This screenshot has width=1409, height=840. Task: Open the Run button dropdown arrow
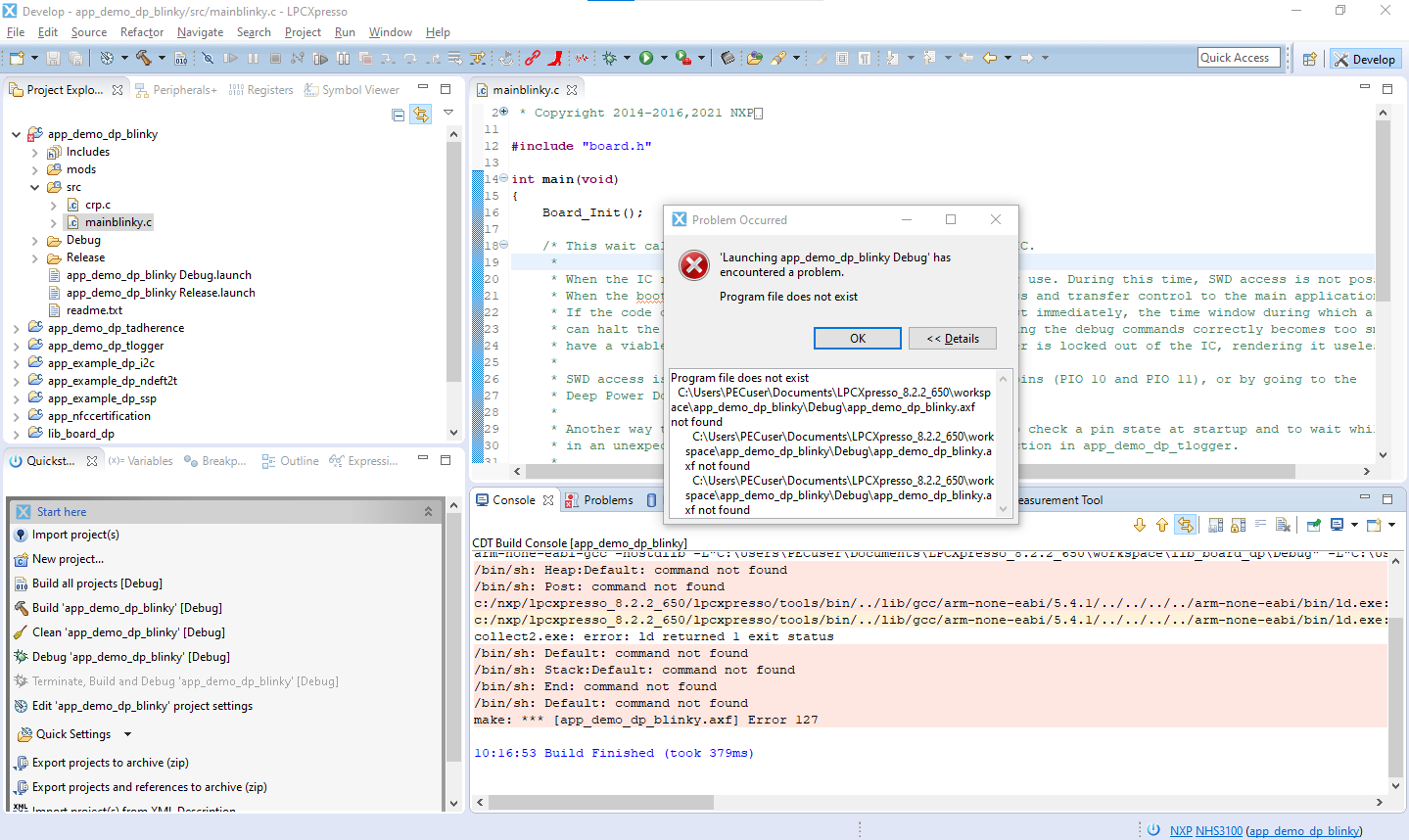664,57
